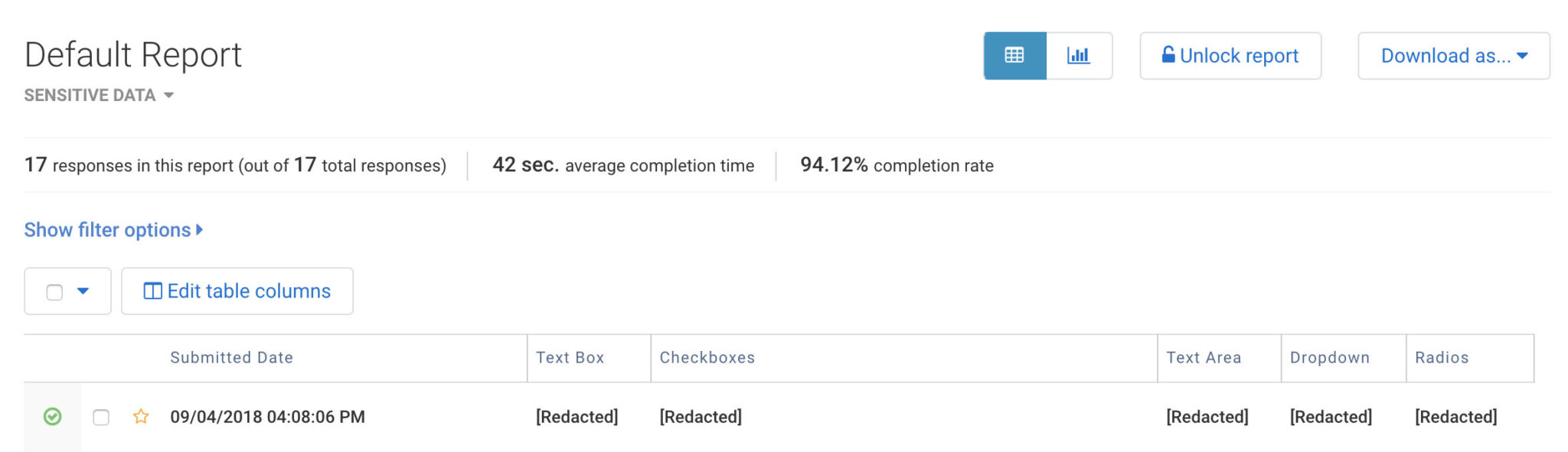Screen dimensions: 1568x452
Task: Click the columns icon beside Edit table columns
Action: pyautogui.click(x=153, y=291)
